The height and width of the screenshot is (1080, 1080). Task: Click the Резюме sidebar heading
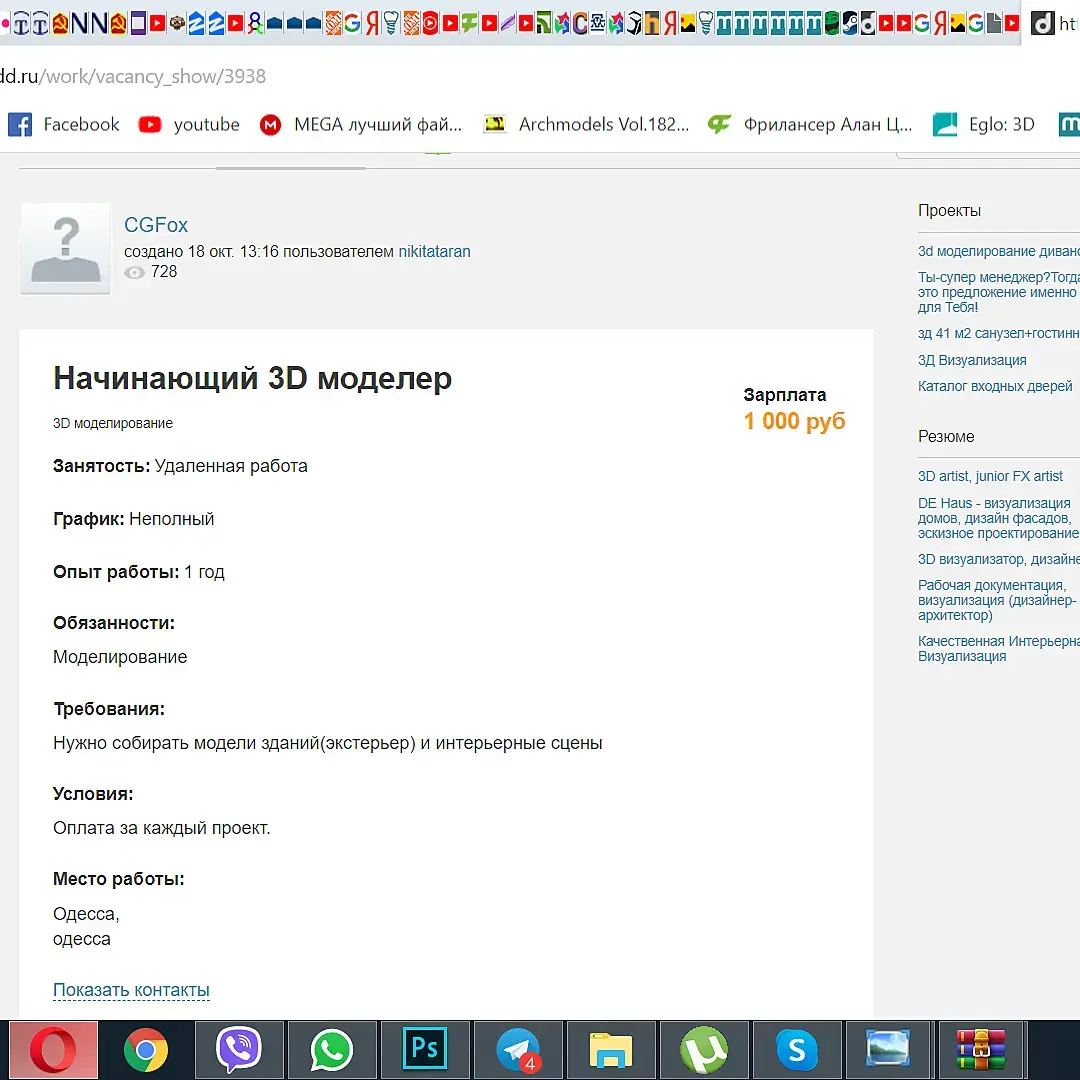point(946,437)
